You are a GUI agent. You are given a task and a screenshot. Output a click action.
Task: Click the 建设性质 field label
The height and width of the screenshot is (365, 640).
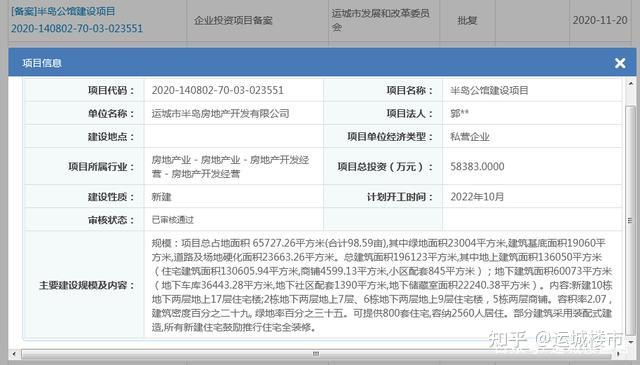click(x=111, y=197)
